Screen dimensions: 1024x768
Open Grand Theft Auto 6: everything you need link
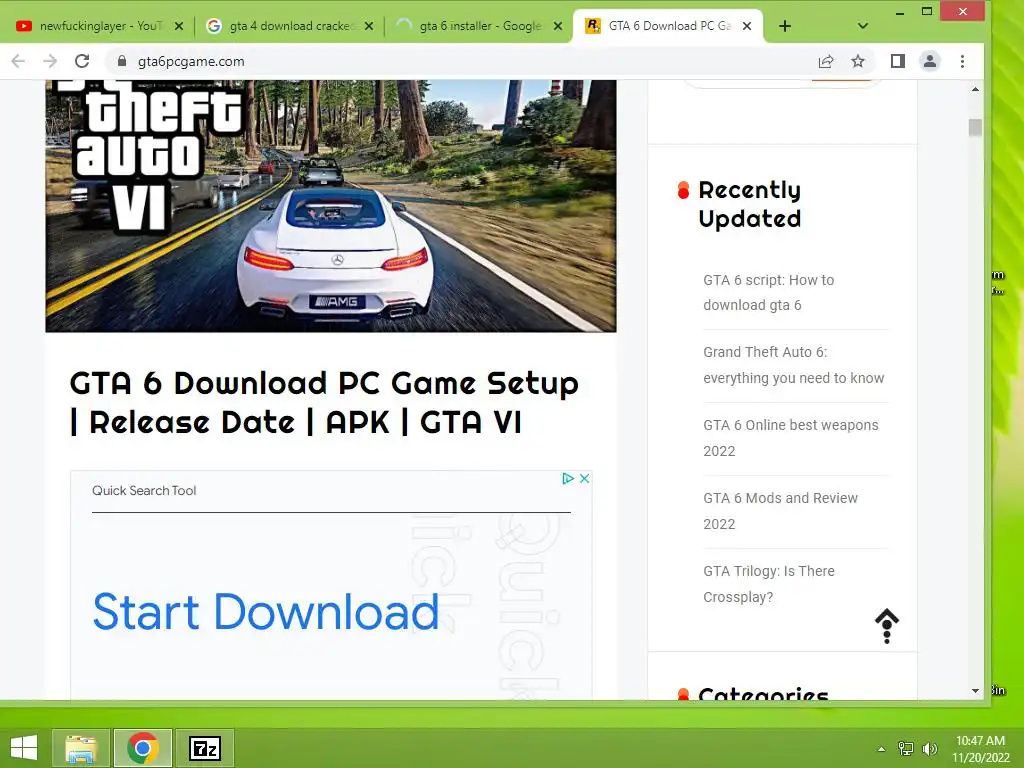(x=793, y=365)
